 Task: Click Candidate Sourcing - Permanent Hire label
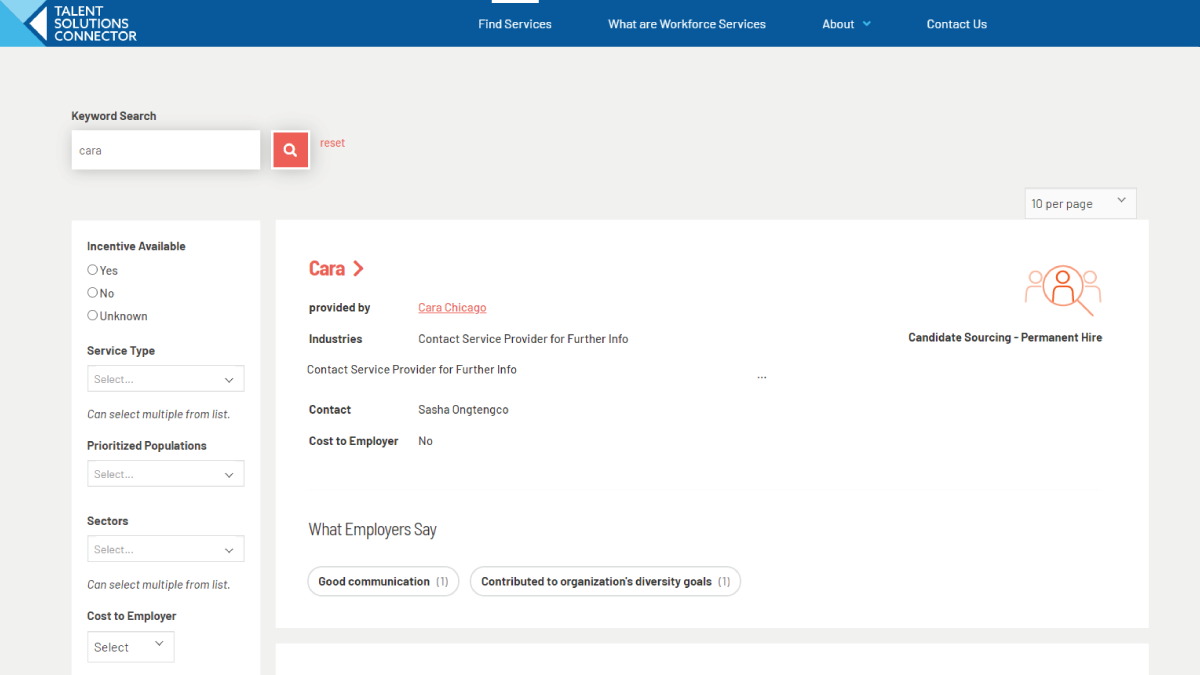point(1005,338)
